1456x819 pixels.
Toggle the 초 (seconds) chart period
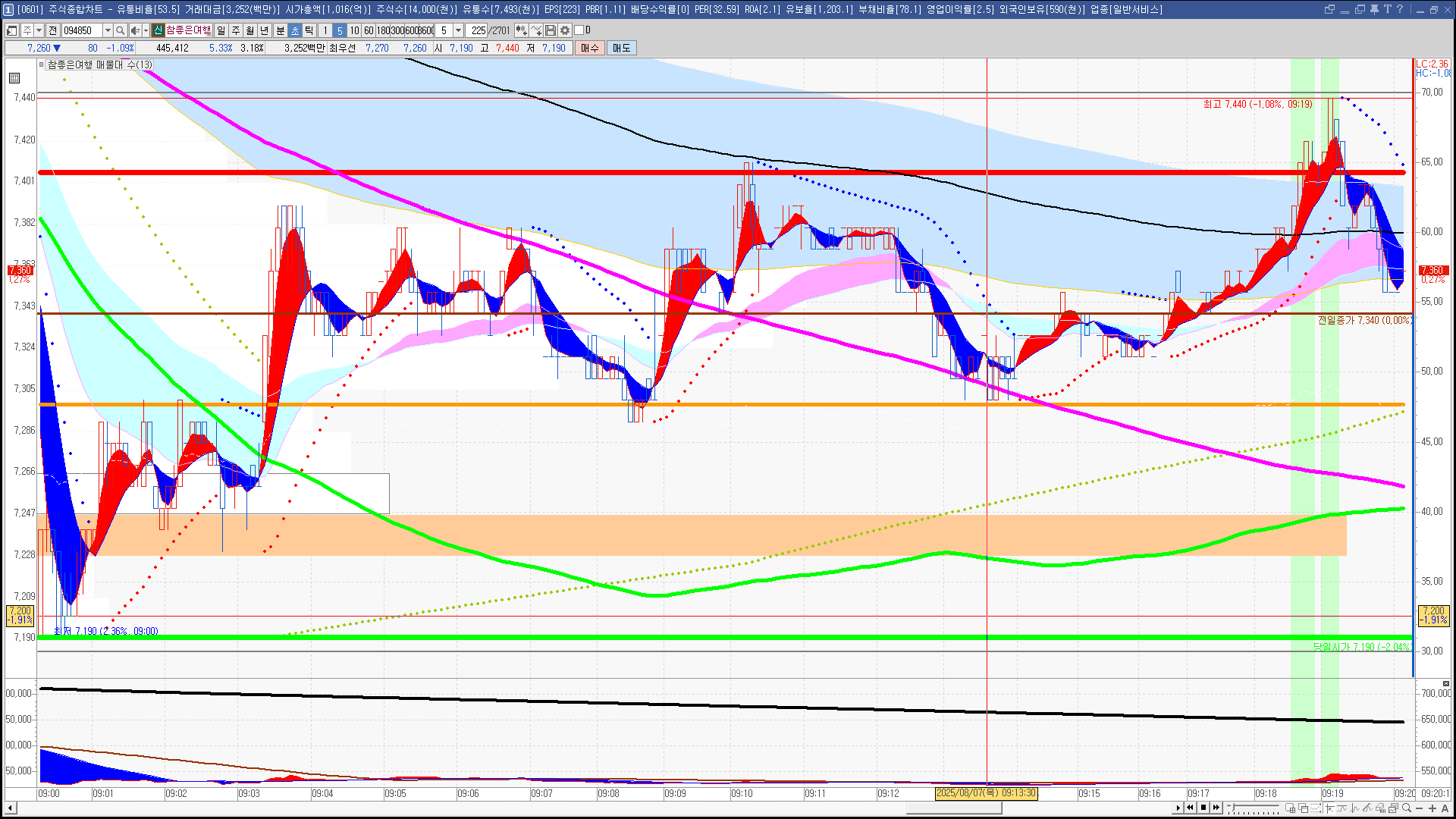(295, 30)
